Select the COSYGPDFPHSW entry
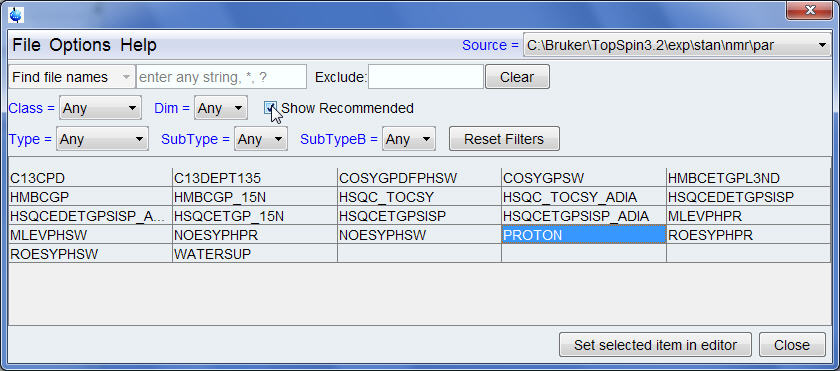The image size is (840, 371). coord(419,178)
